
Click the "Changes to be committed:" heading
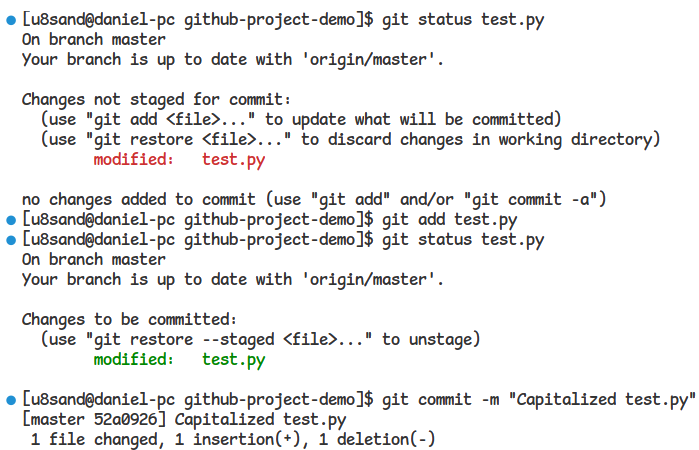coord(128,319)
